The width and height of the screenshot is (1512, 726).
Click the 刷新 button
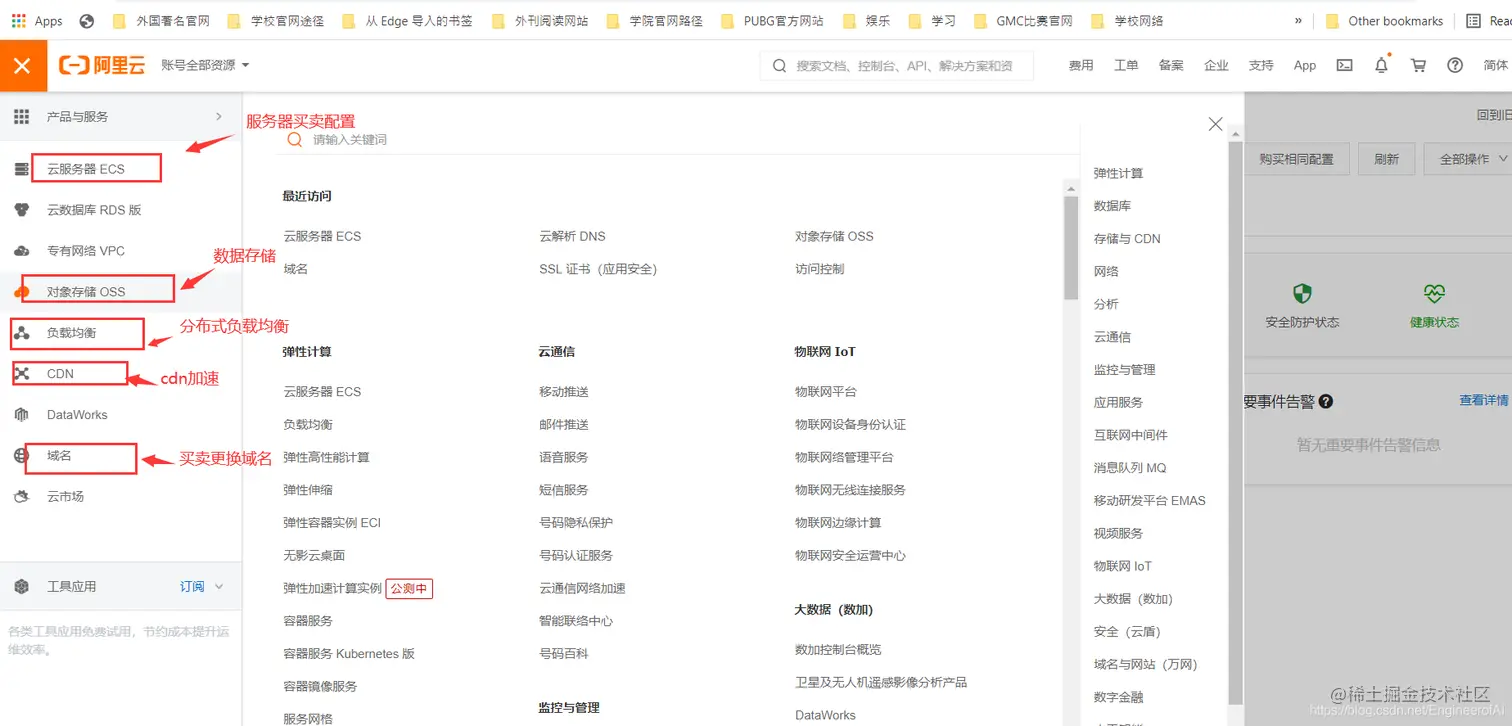click(x=1386, y=158)
